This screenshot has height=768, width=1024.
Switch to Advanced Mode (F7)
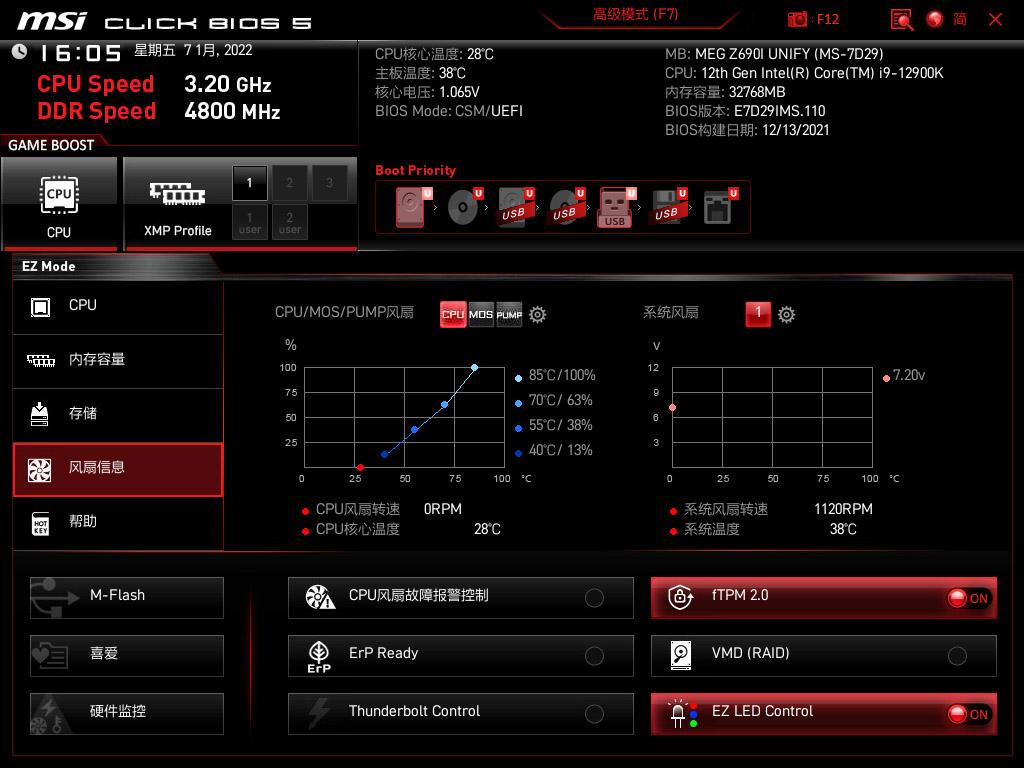tap(635, 14)
